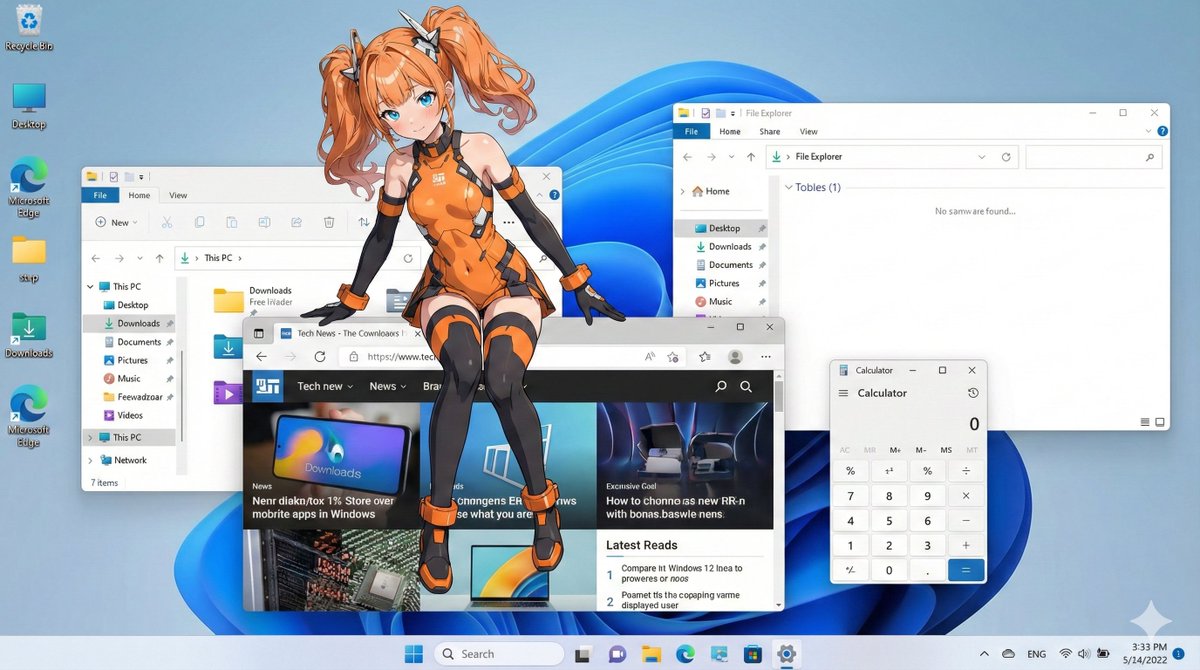This screenshot has width=1200, height=670.
Task: Toggle the checkmark icon in This PC title bar
Action: coord(114,176)
